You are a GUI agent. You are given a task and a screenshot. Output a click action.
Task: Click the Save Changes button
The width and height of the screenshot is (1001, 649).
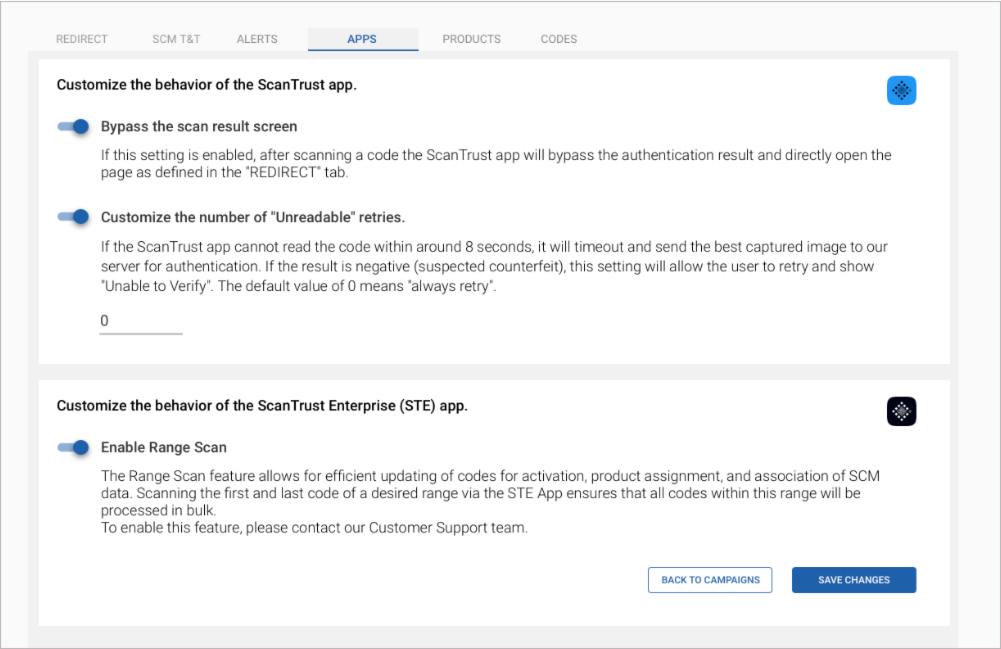854,580
